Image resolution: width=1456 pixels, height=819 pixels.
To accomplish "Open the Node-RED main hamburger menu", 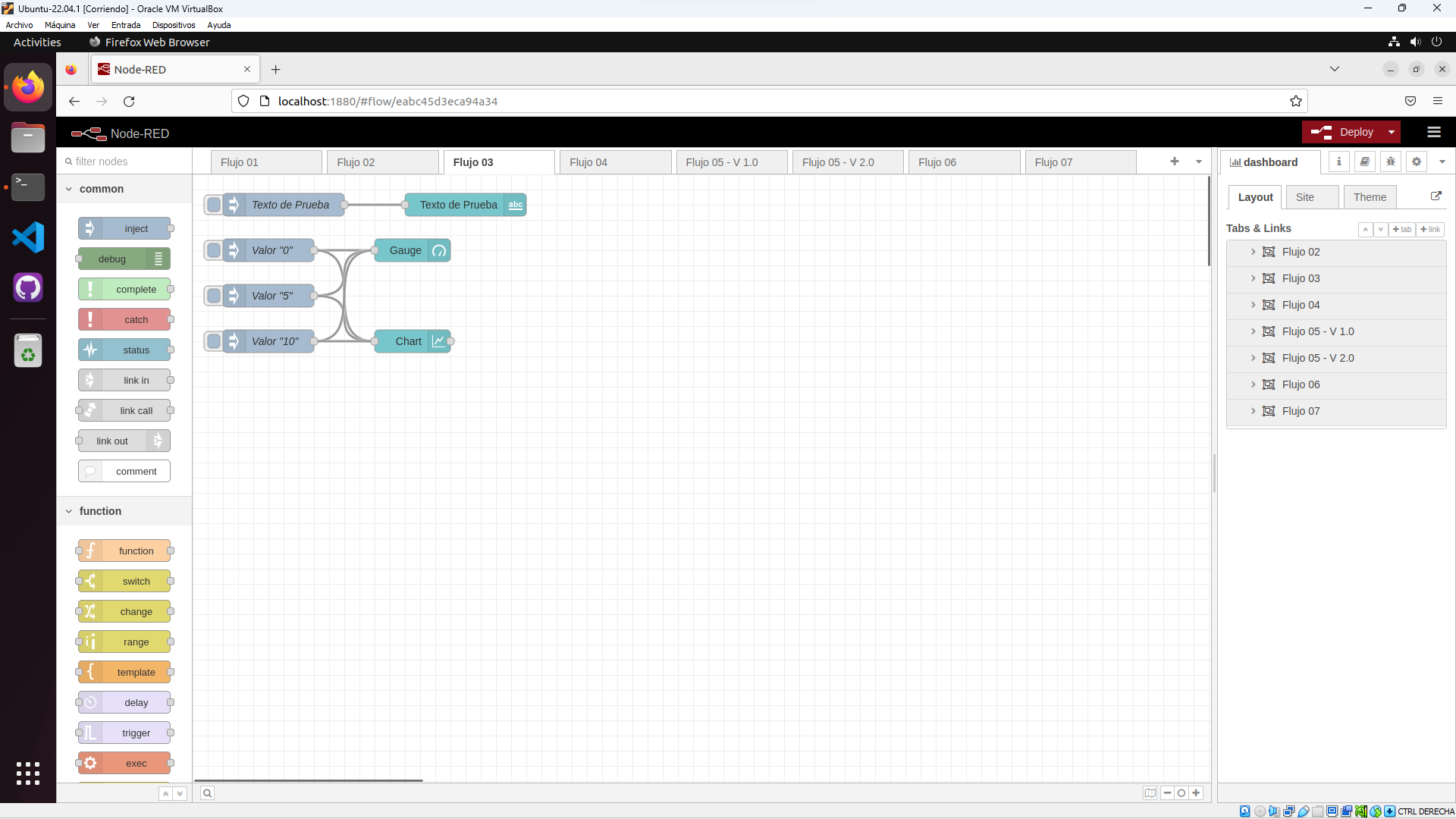I will click(x=1433, y=132).
